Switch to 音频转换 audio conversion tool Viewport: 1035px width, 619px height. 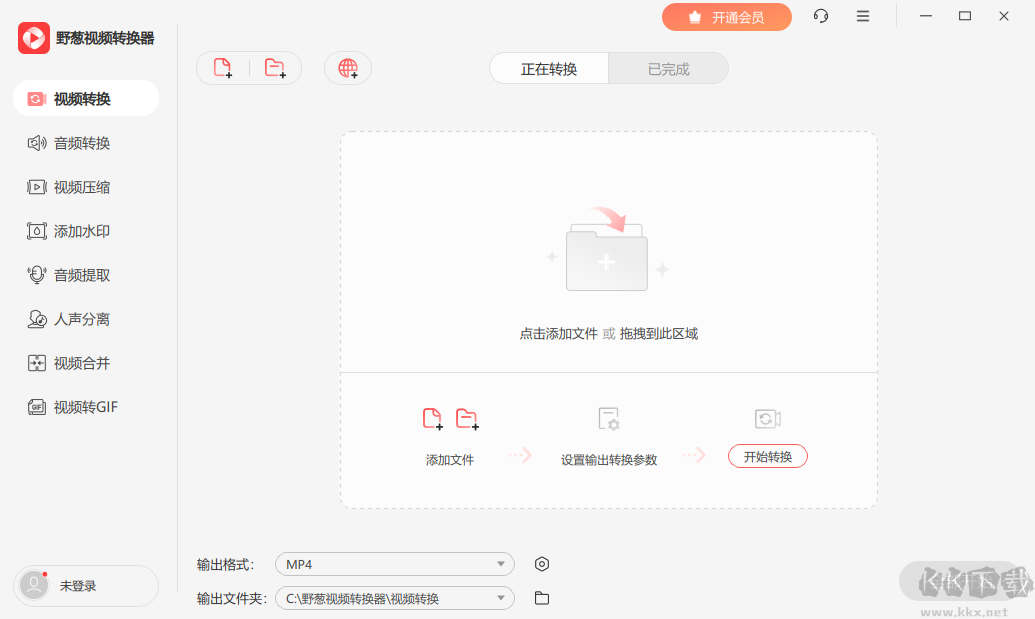tap(80, 142)
